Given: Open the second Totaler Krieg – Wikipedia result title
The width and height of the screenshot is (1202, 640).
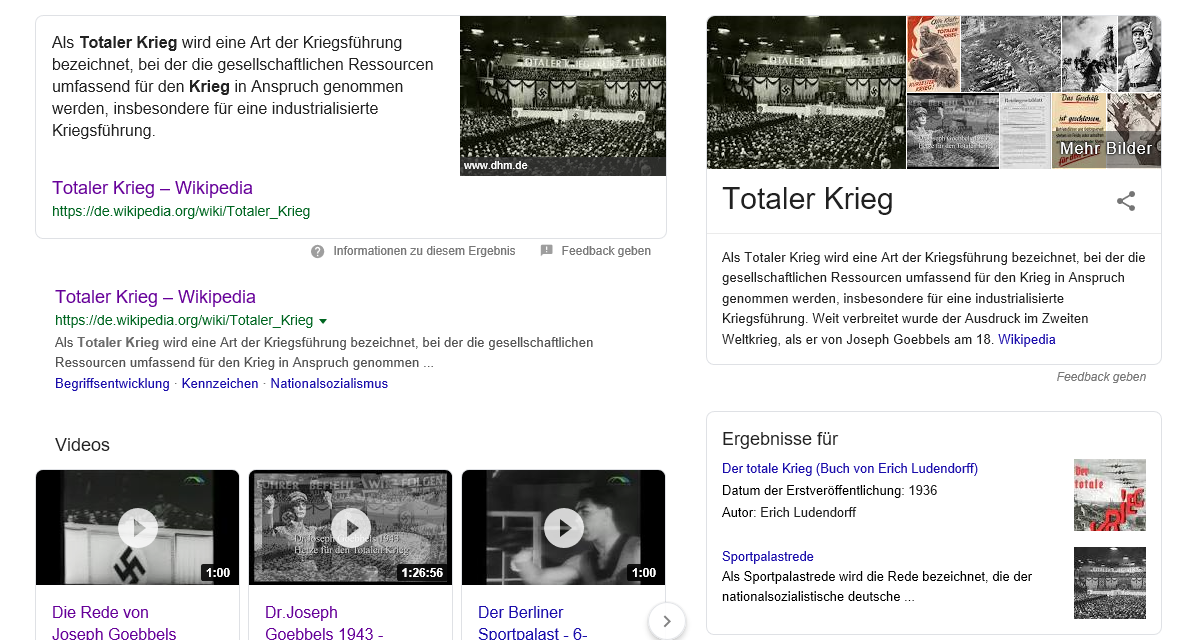Looking at the screenshot, I should point(155,297).
